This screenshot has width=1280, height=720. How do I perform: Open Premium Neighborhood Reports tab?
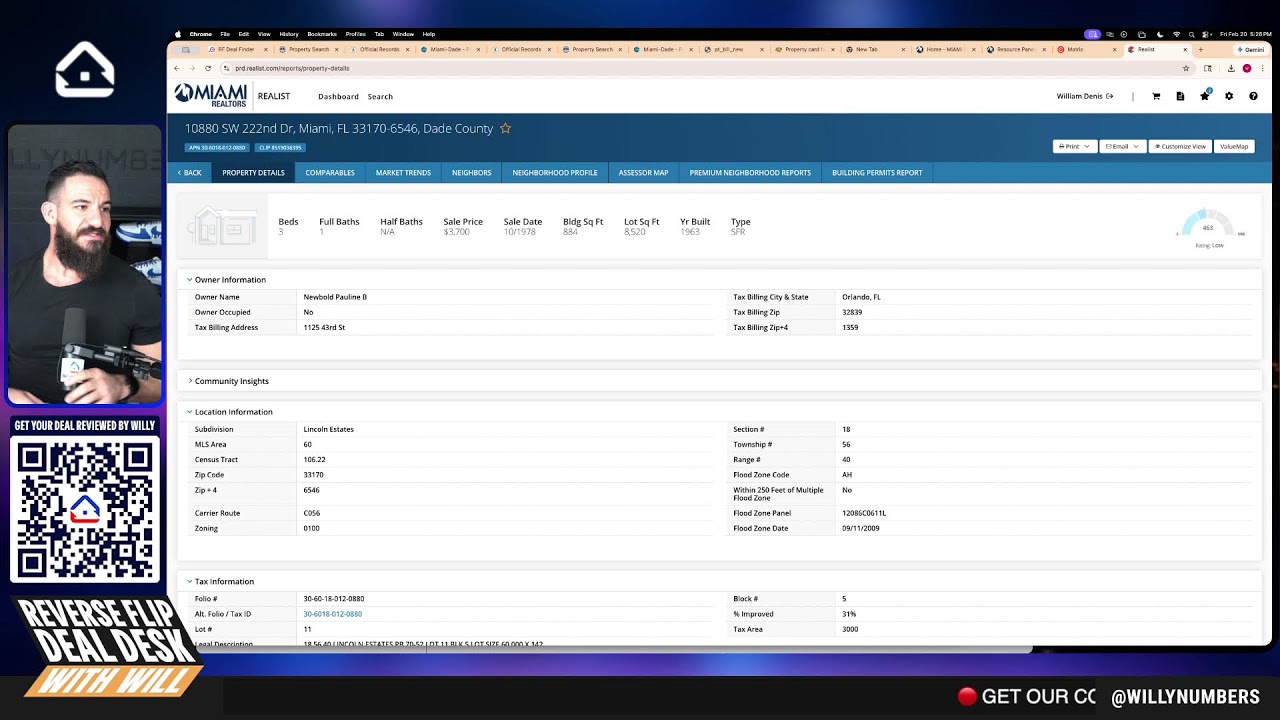(750, 172)
